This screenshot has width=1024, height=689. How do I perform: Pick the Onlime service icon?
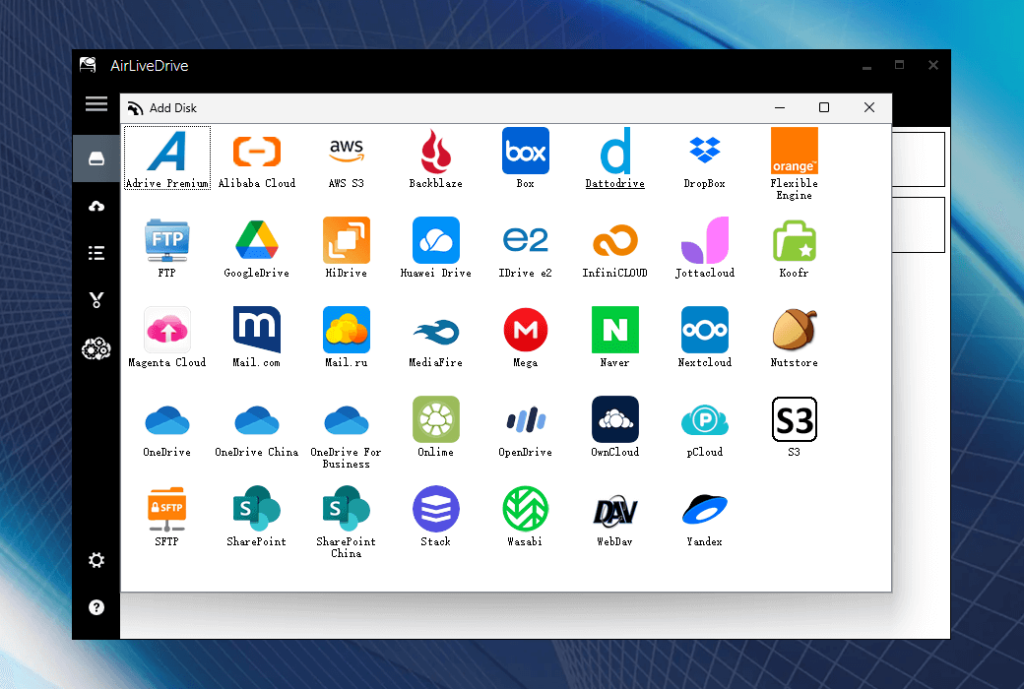[x=436, y=426]
